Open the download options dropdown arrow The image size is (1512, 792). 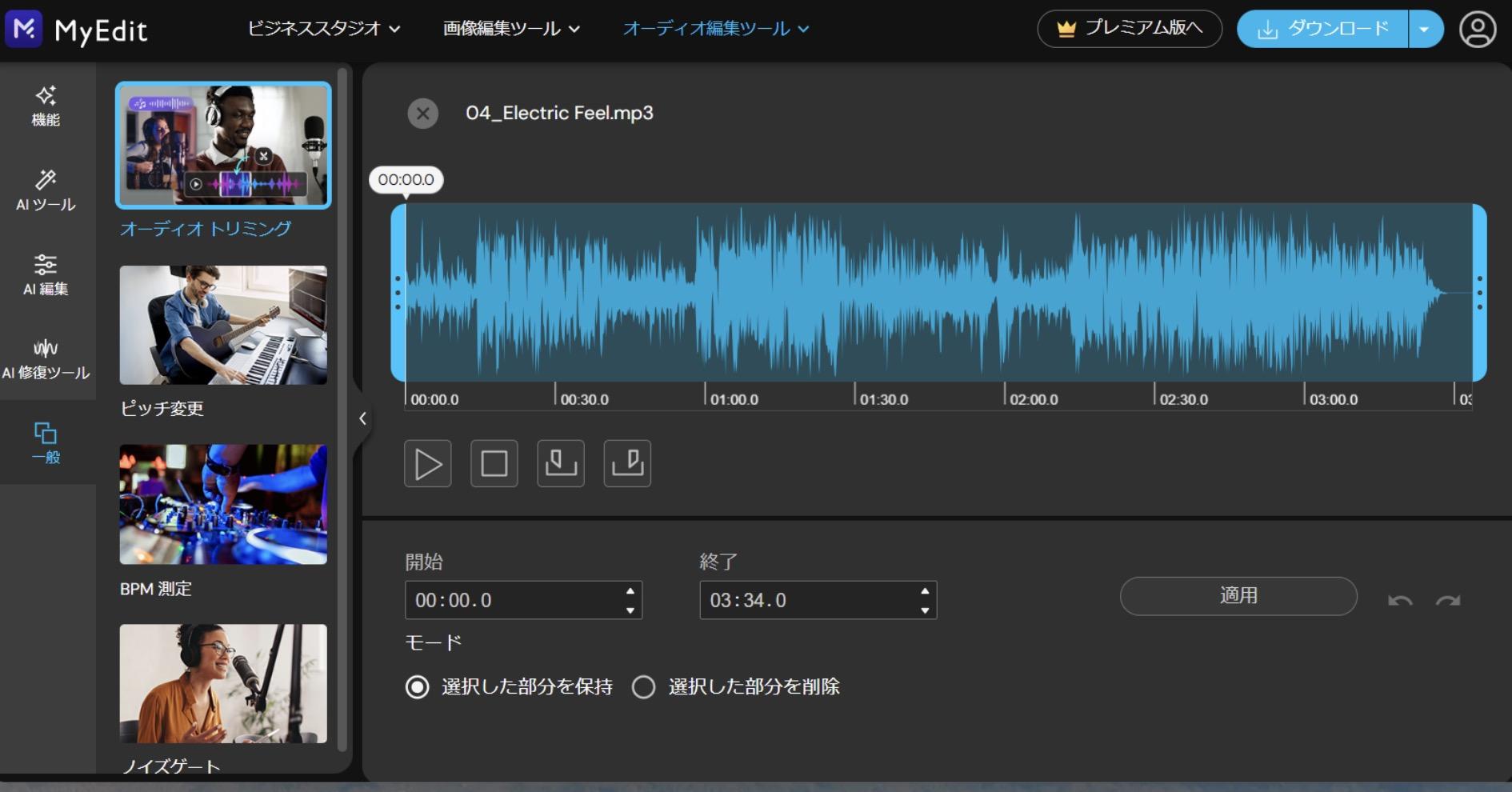[x=1425, y=30]
